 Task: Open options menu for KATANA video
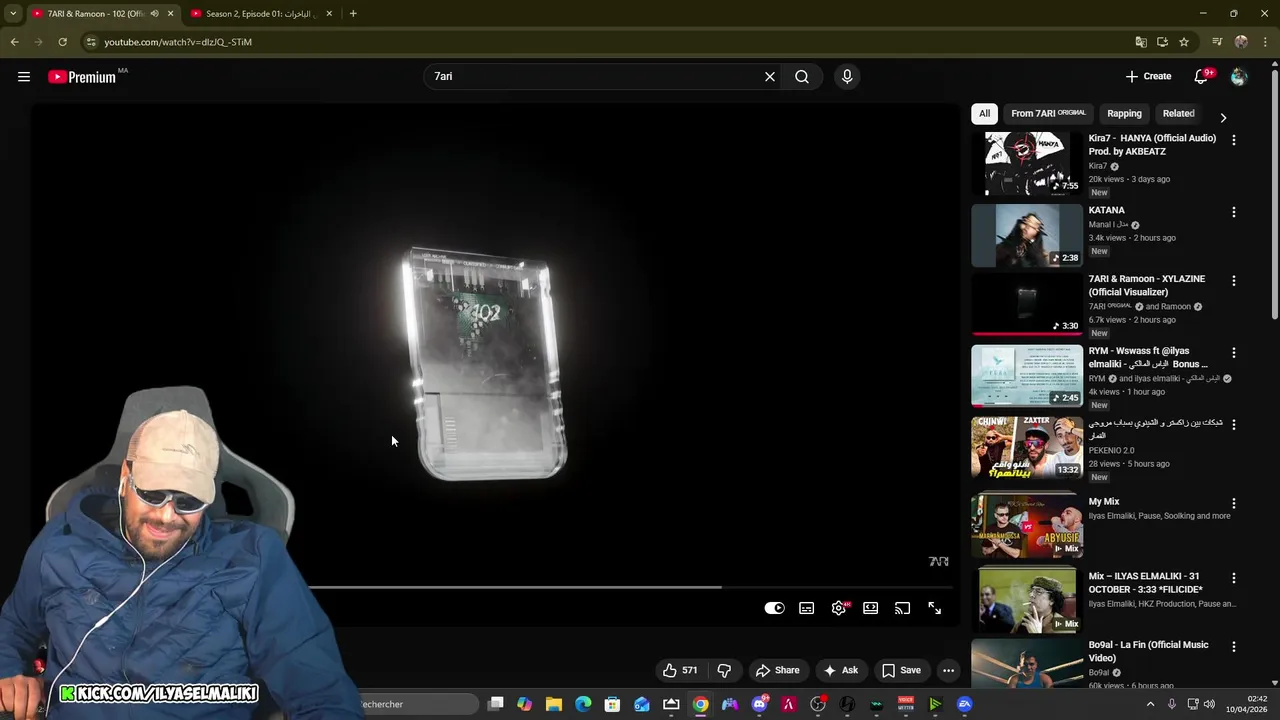[1234, 212]
